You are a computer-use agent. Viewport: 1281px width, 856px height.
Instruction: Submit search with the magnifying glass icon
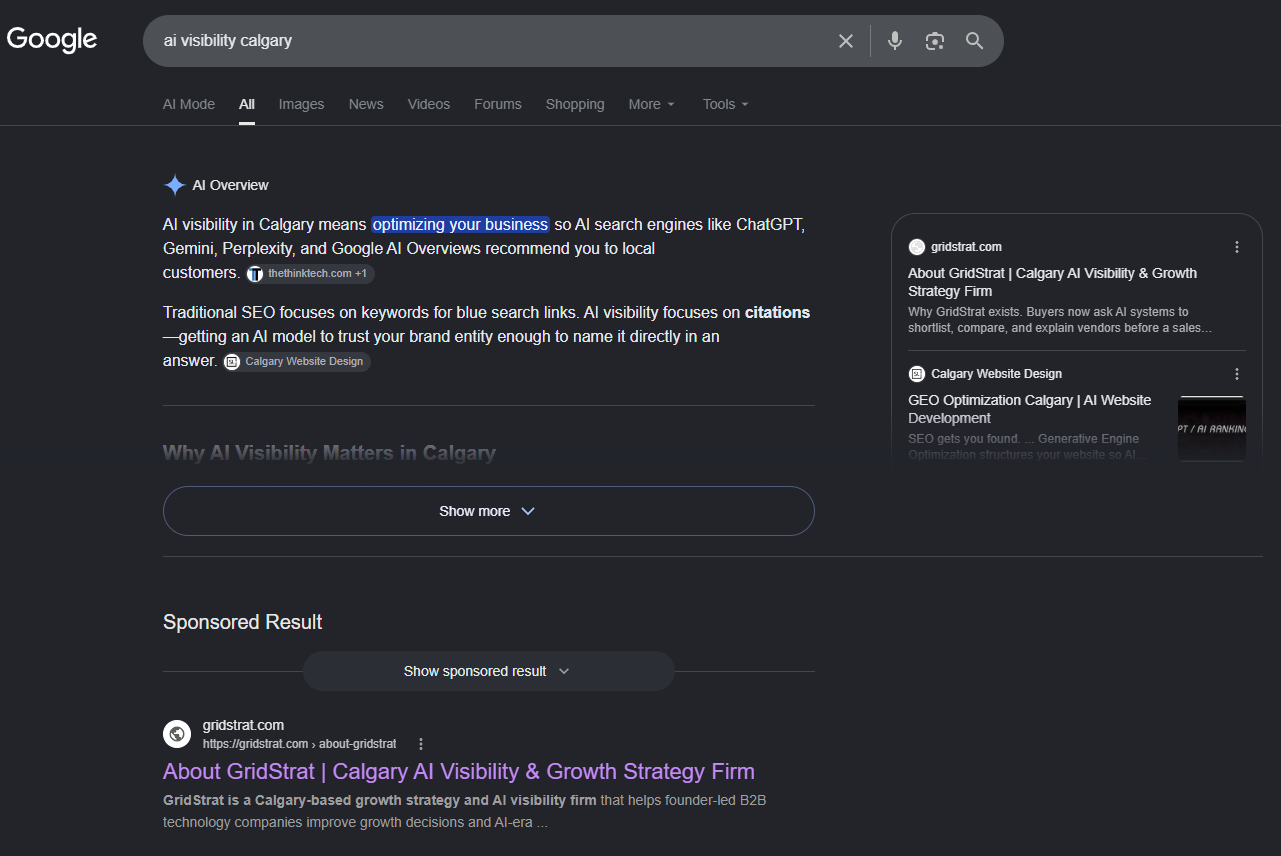coord(975,41)
